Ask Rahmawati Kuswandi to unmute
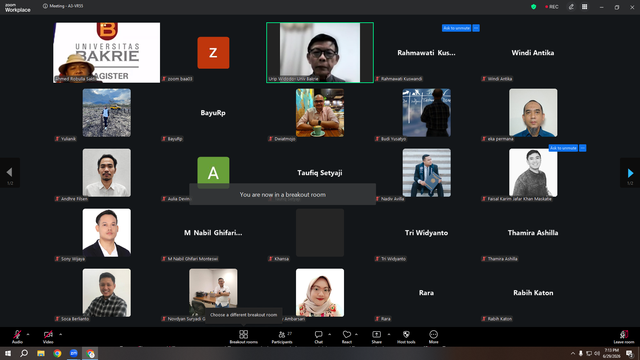Image resolution: width=640 pixels, height=360 pixels. point(456,28)
